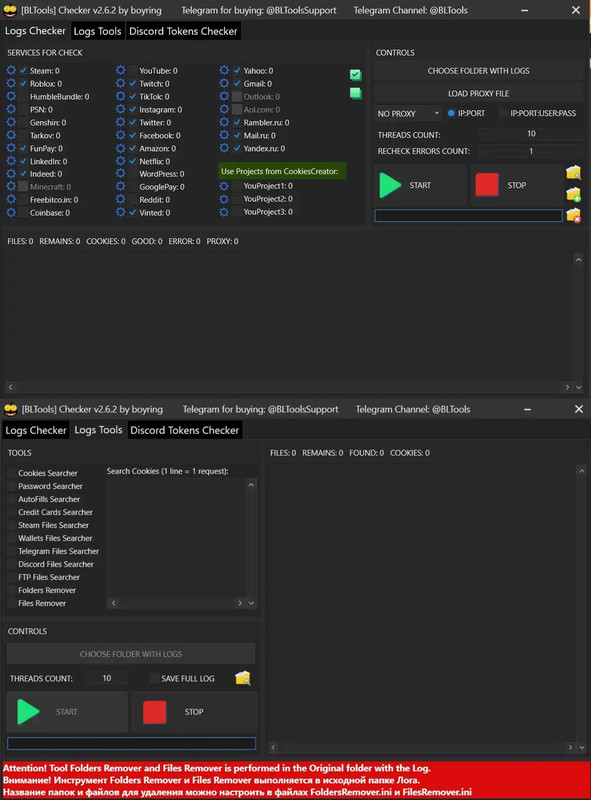The image size is (591, 800).
Task: Click scroll-left arrow of bottom window results
Action: click(274, 747)
